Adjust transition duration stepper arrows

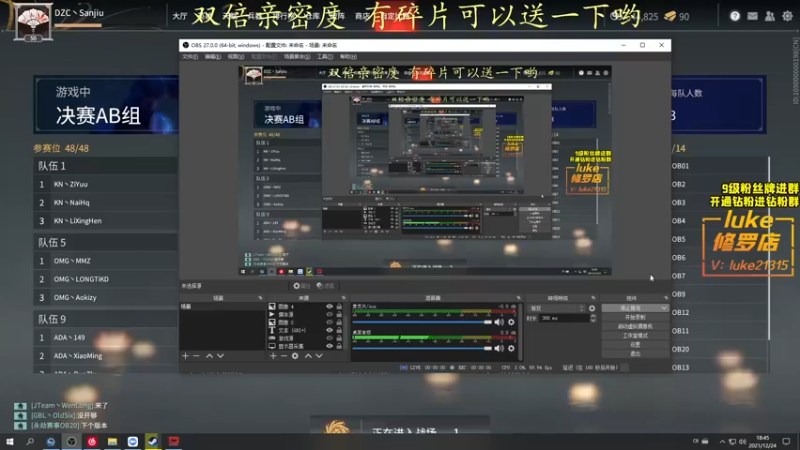(593, 318)
